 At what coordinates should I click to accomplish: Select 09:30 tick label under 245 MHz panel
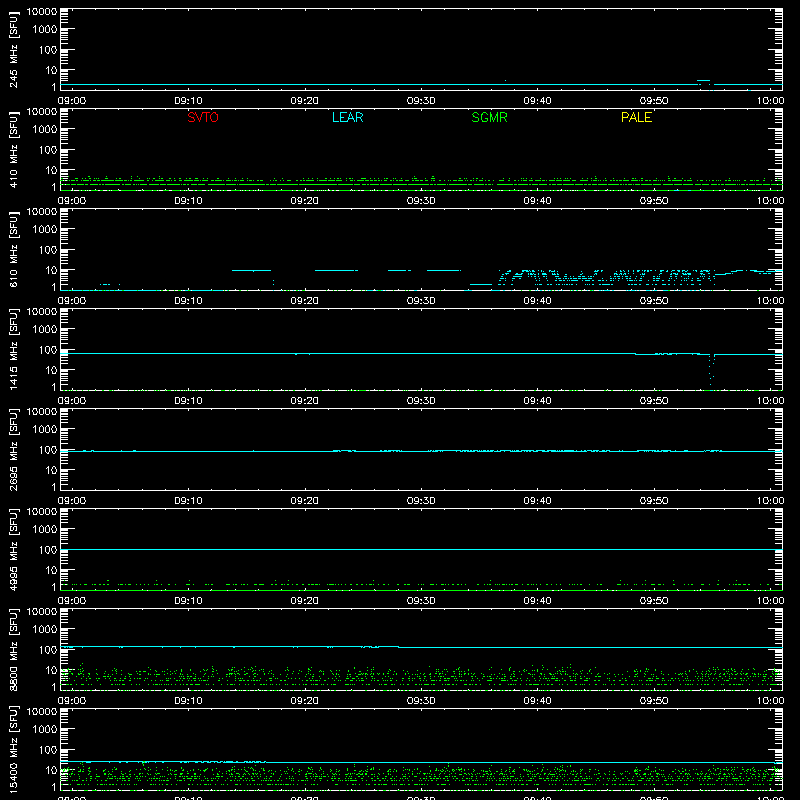pyautogui.click(x=421, y=101)
